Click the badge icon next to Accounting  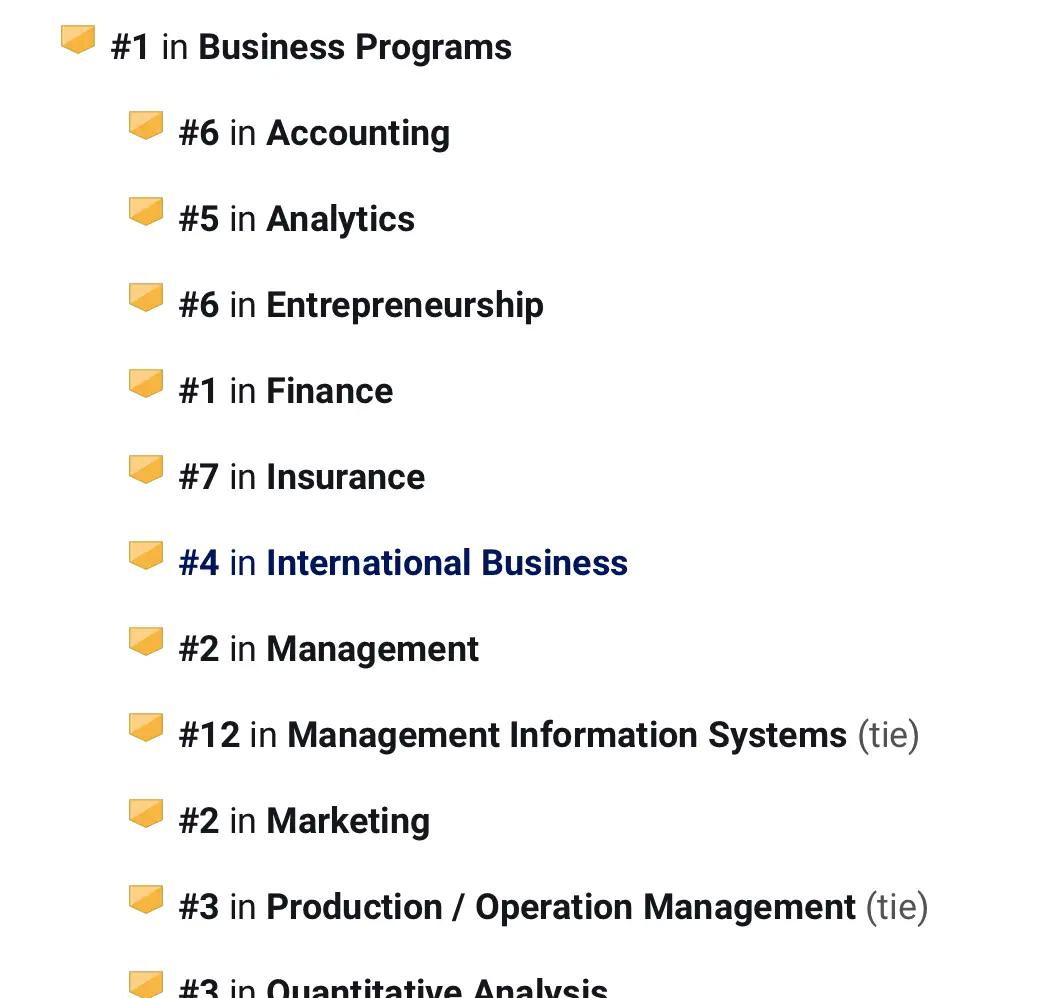[146, 126]
